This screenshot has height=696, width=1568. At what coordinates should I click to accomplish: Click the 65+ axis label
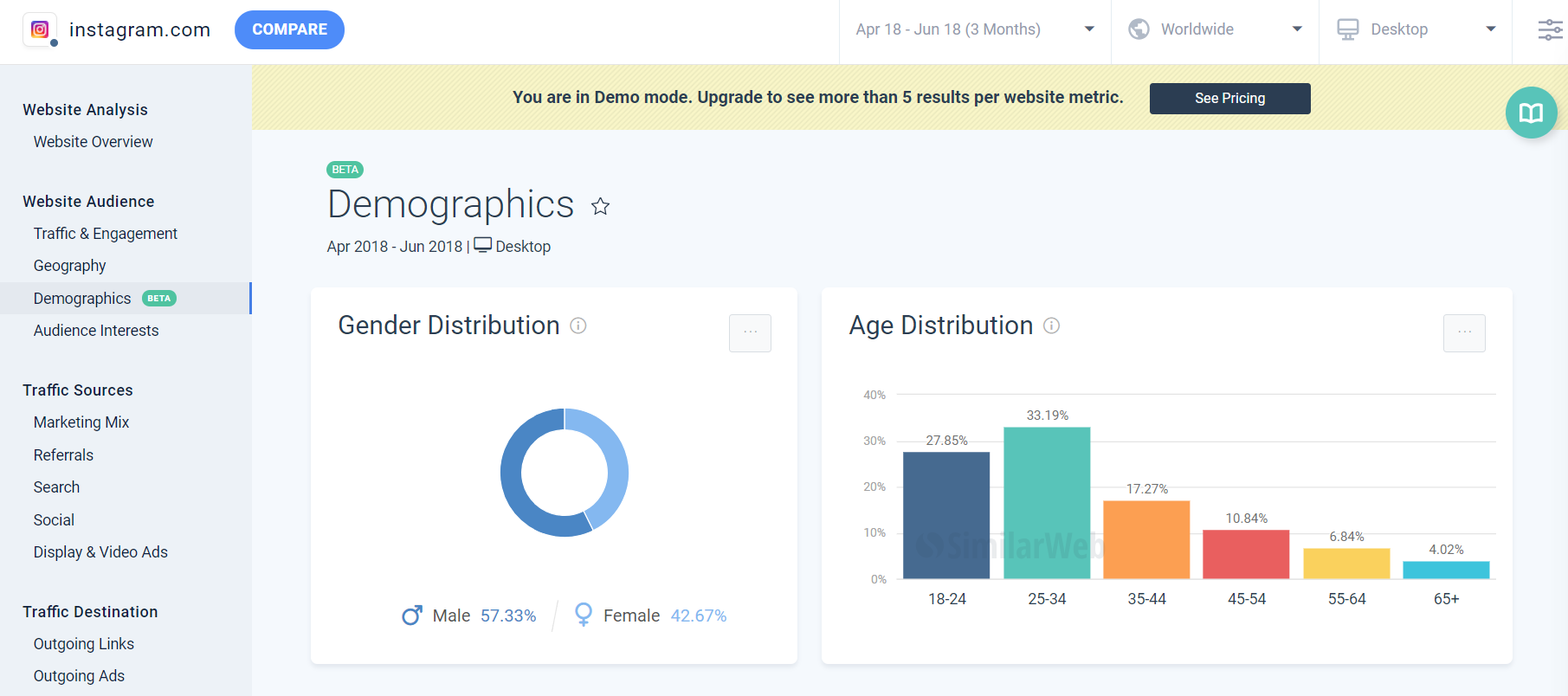(x=1446, y=599)
